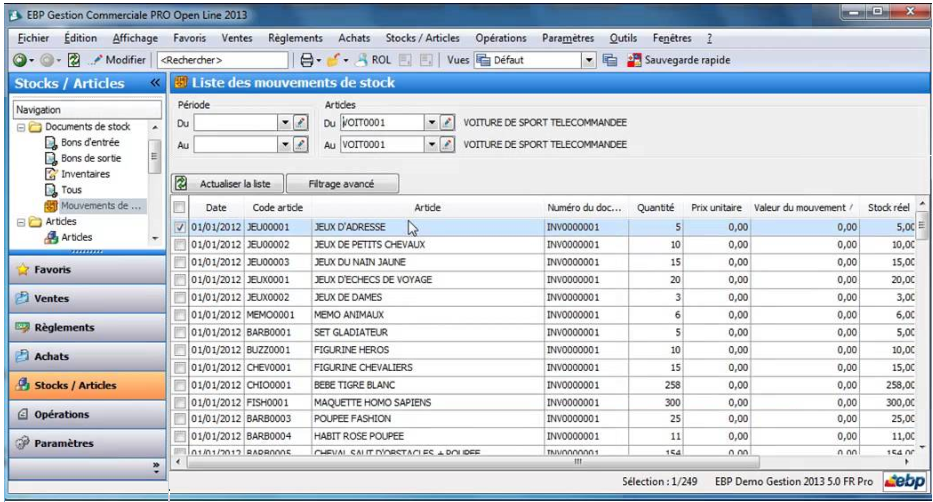Screen dimensions: 933x502
Task: Open the Fichier menu
Action: (33, 38)
